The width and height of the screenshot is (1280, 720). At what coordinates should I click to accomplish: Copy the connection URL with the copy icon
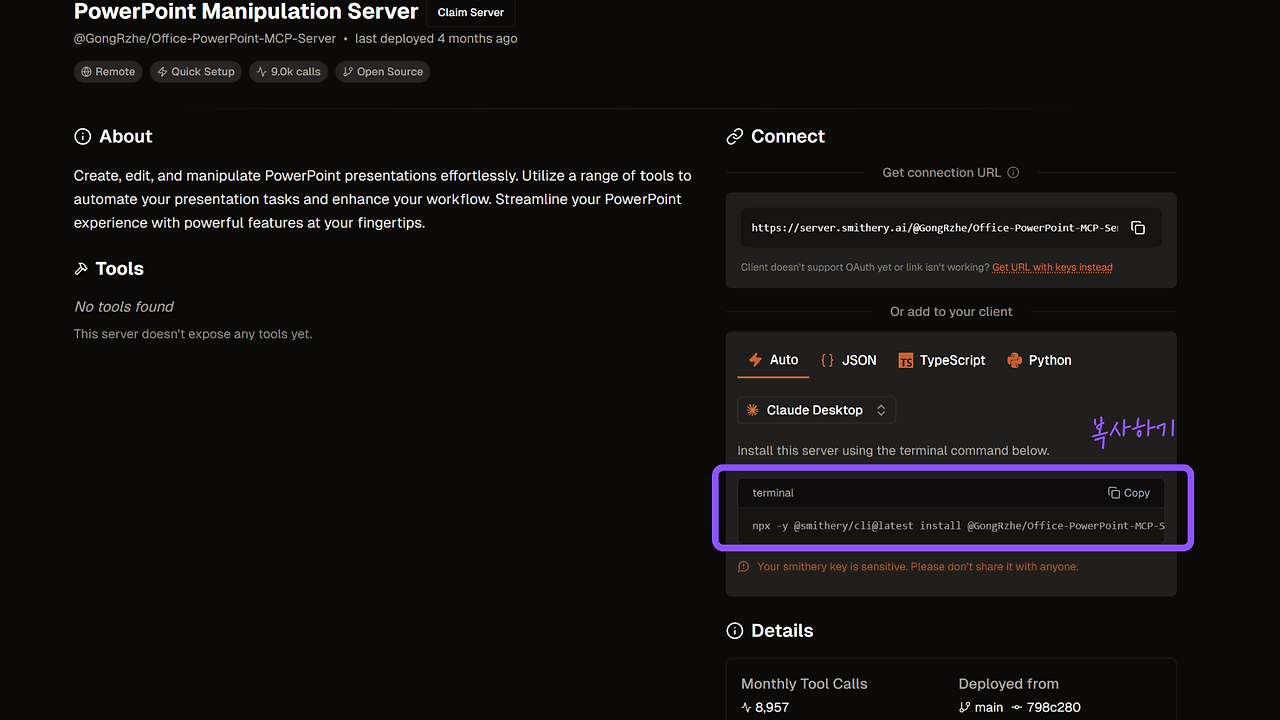click(x=1138, y=228)
